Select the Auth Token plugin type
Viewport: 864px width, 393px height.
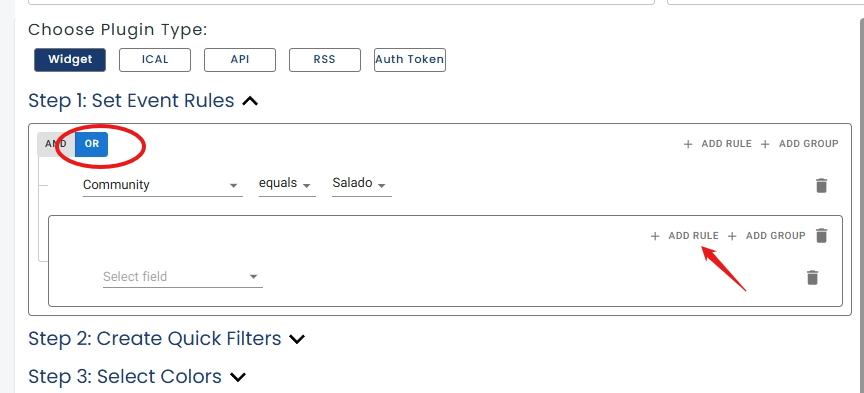[x=409, y=60]
